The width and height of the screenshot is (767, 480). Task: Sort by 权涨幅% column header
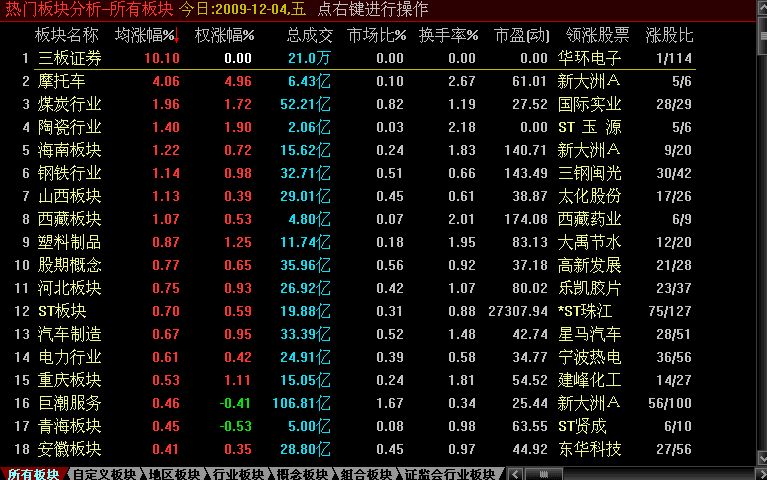(x=224, y=35)
